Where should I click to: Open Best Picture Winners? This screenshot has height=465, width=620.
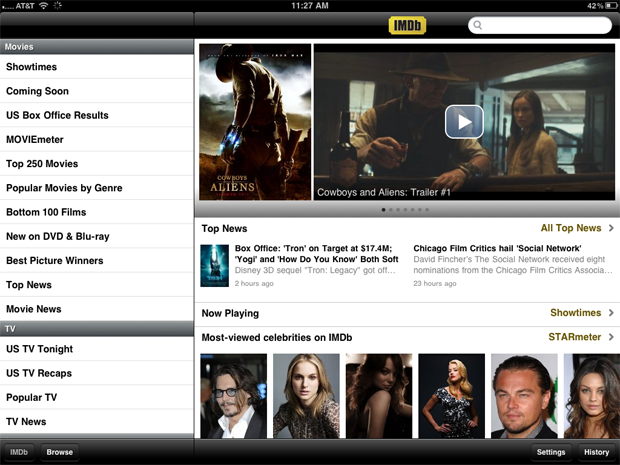(x=97, y=260)
